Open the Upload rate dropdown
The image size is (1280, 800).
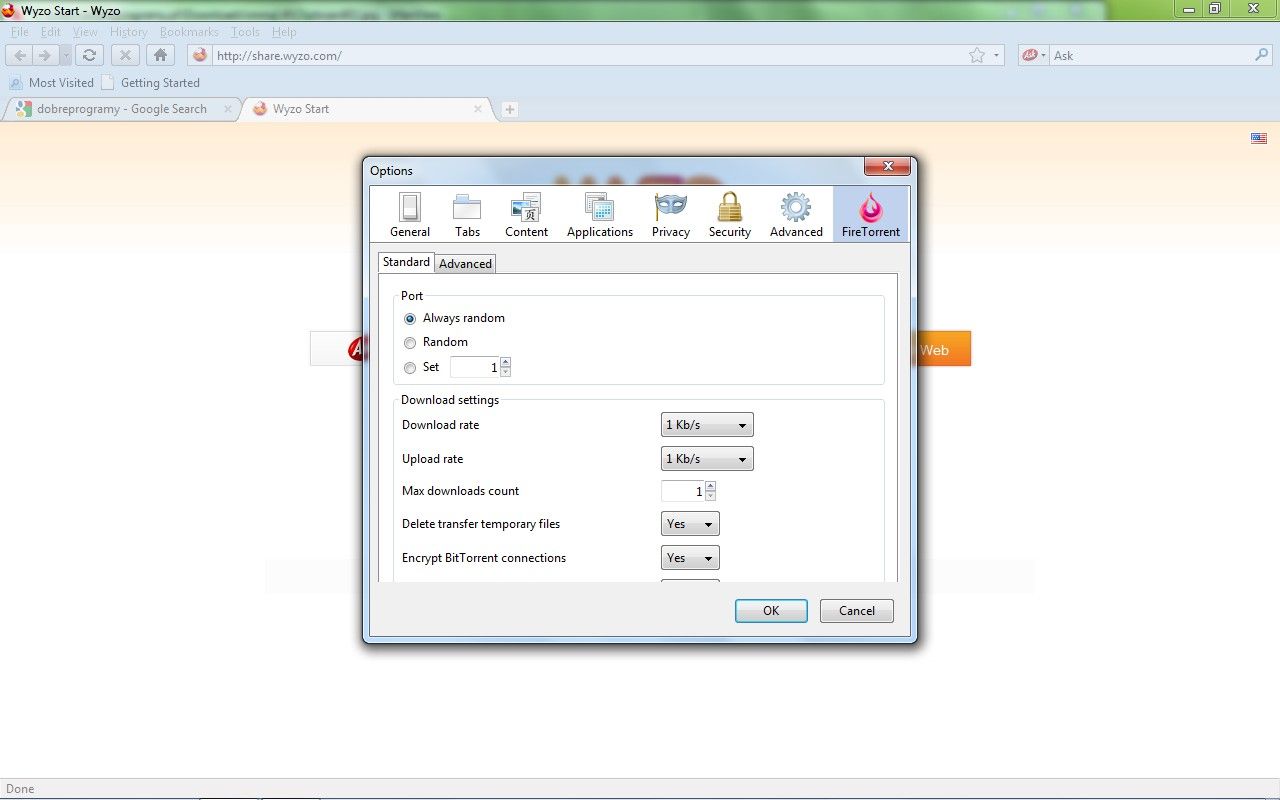pos(707,459)
